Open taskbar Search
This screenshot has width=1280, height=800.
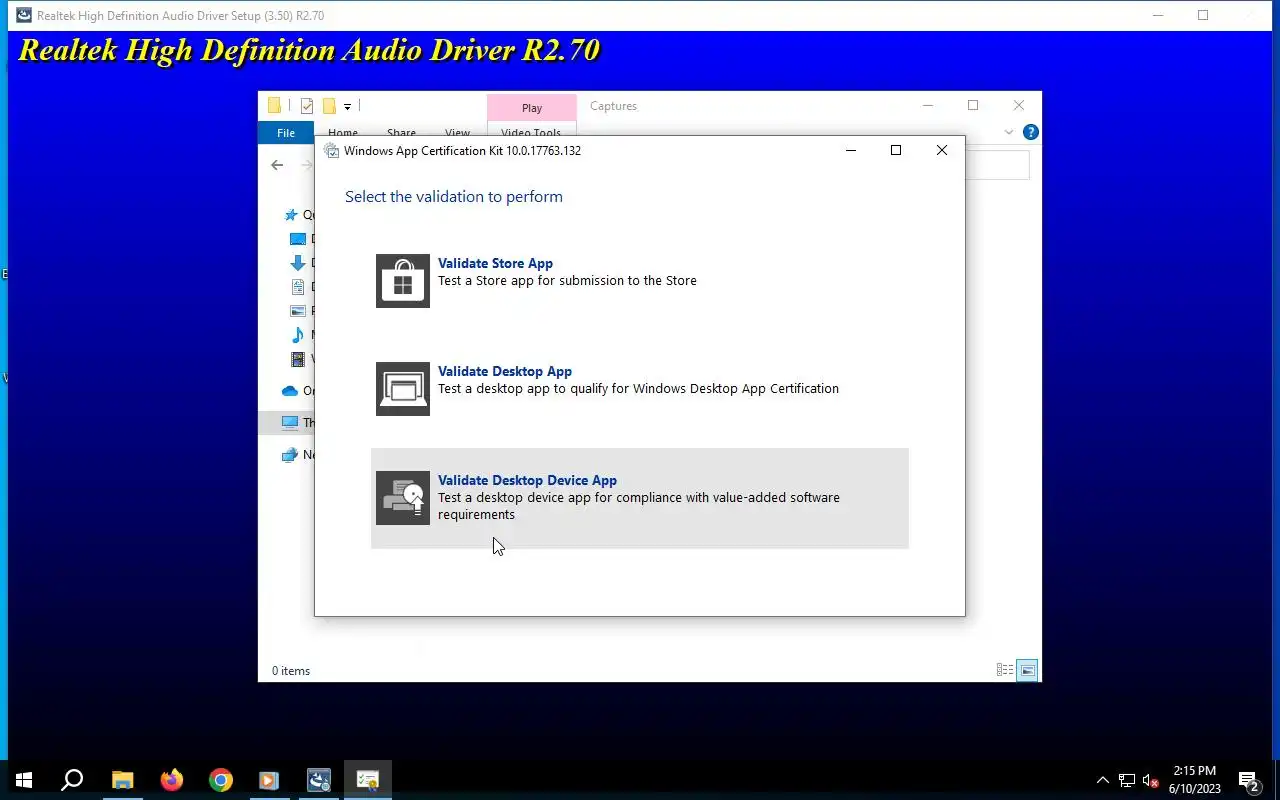(72, 780)
